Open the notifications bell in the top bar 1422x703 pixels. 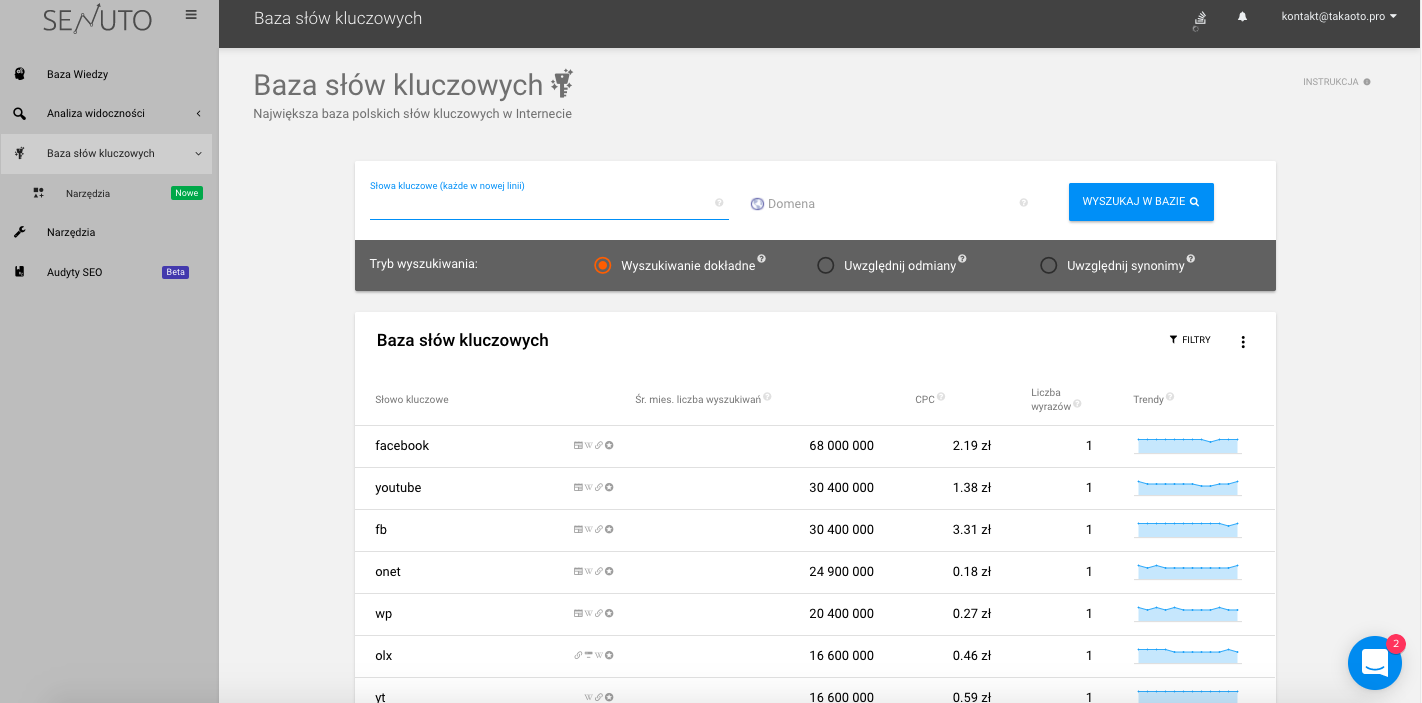pos(1243,17)
